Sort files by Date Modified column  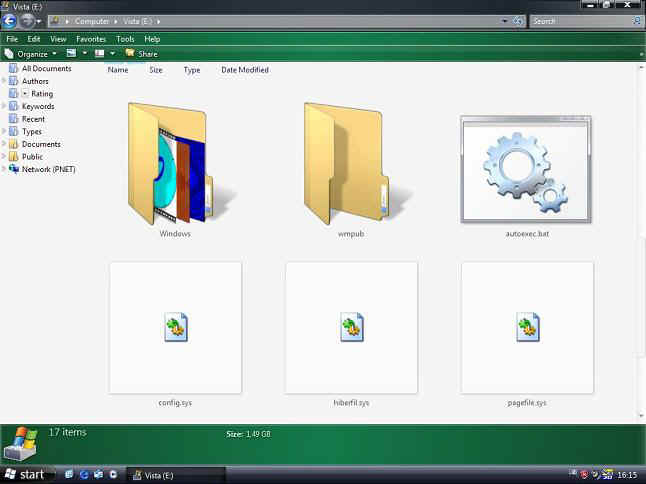(x=244, y=70)
